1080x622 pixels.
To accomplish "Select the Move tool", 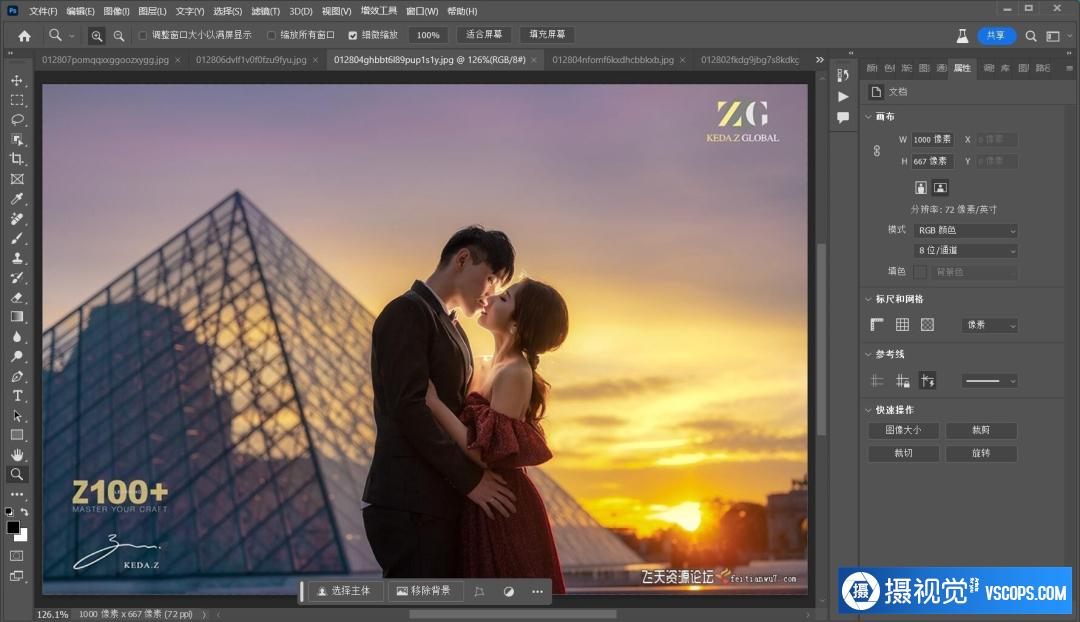I will click(x=17, y=81).
